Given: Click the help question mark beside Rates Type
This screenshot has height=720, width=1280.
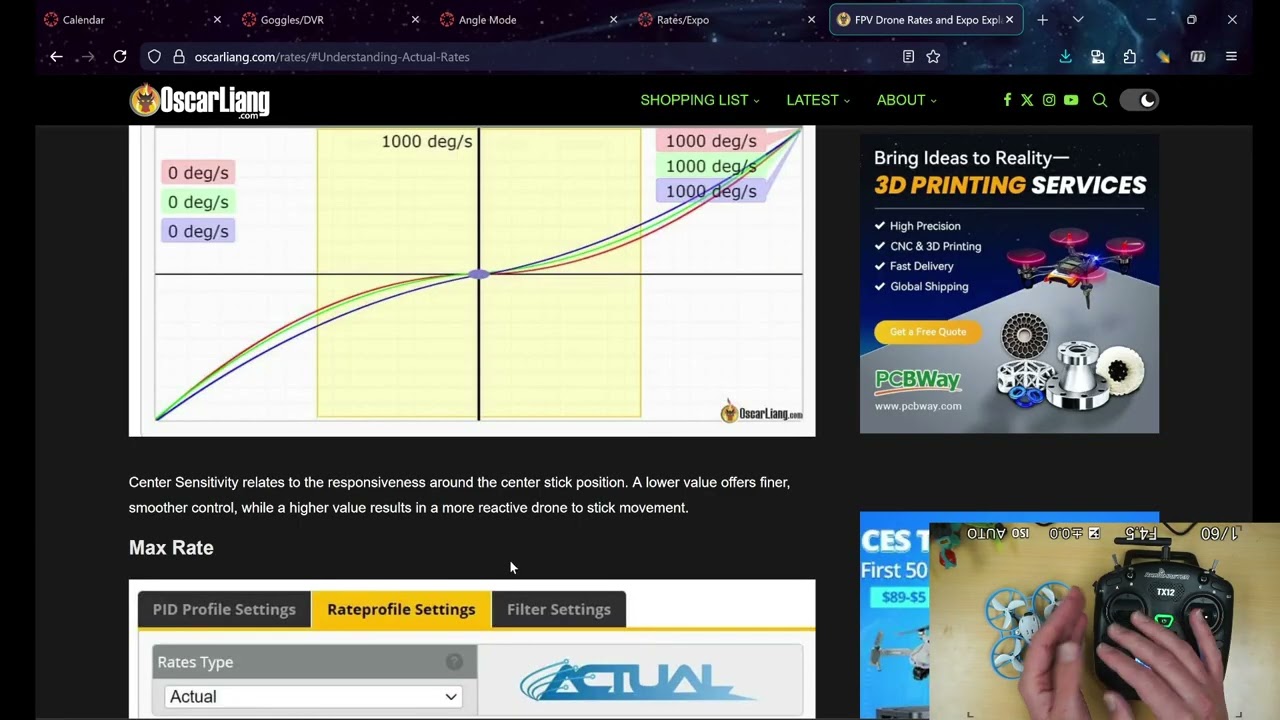Looking at the screenshot, I should 454,662.
